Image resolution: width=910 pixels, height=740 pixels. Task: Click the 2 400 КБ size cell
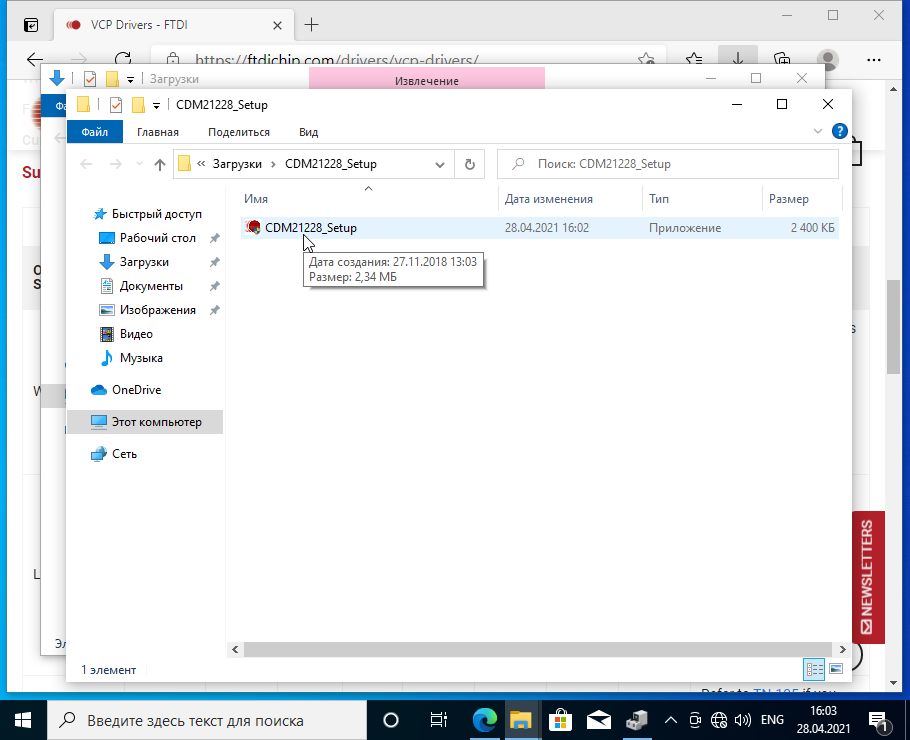pyautogui.click(x=812, y=228)
